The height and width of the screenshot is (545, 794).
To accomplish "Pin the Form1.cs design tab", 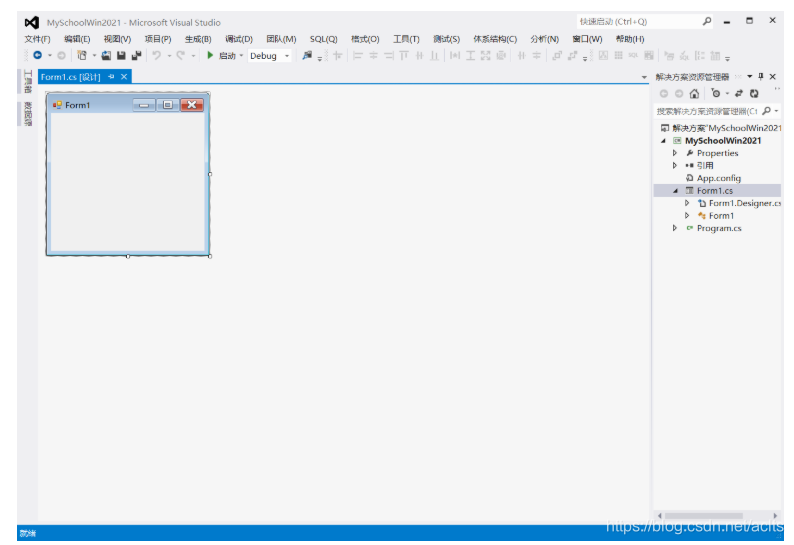I will pos(111,76).
